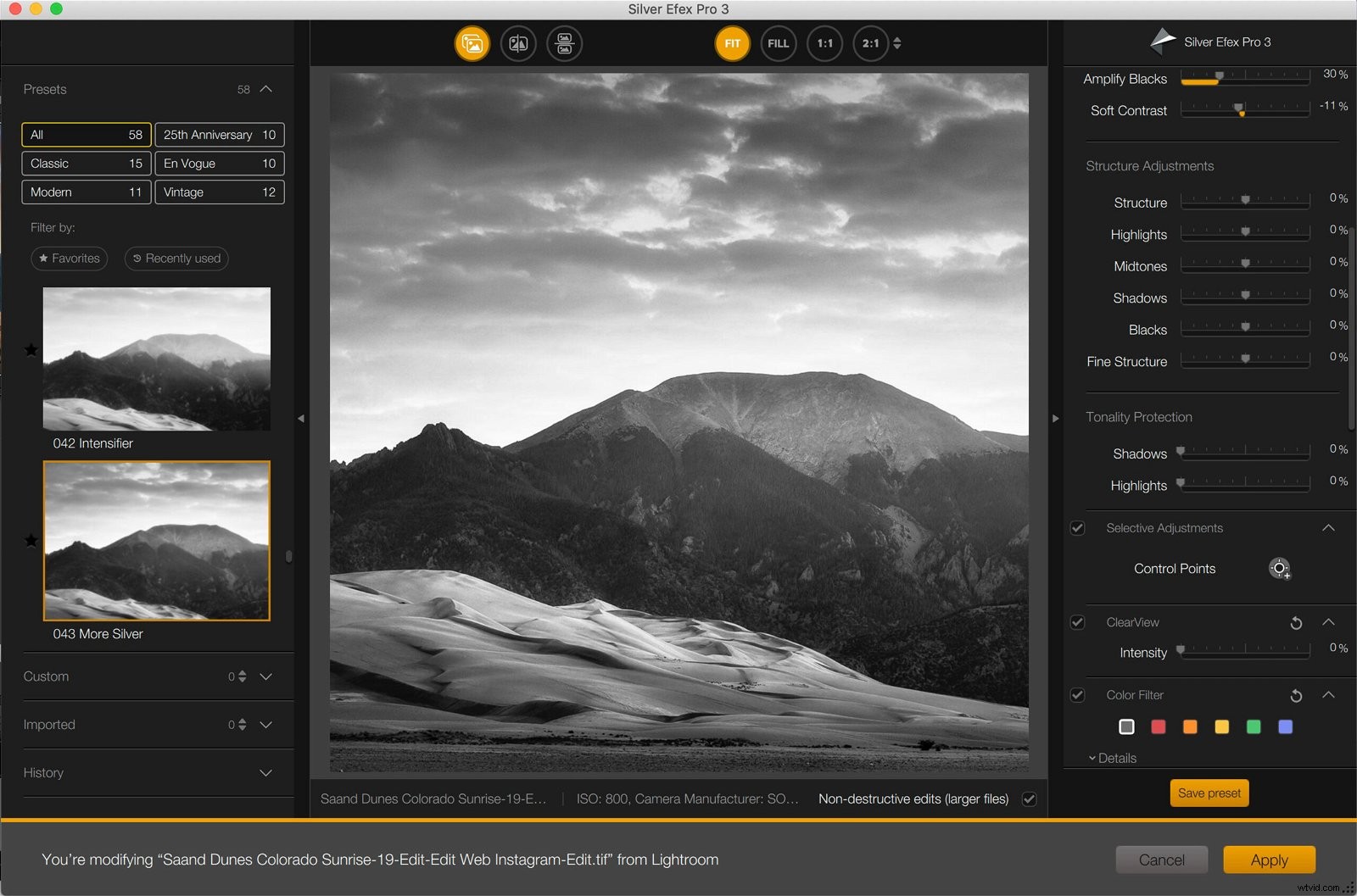The height and width of the screenshot is (896, 1357).
Task: Expand Color Filter Details
Action: coord(1112,759)
